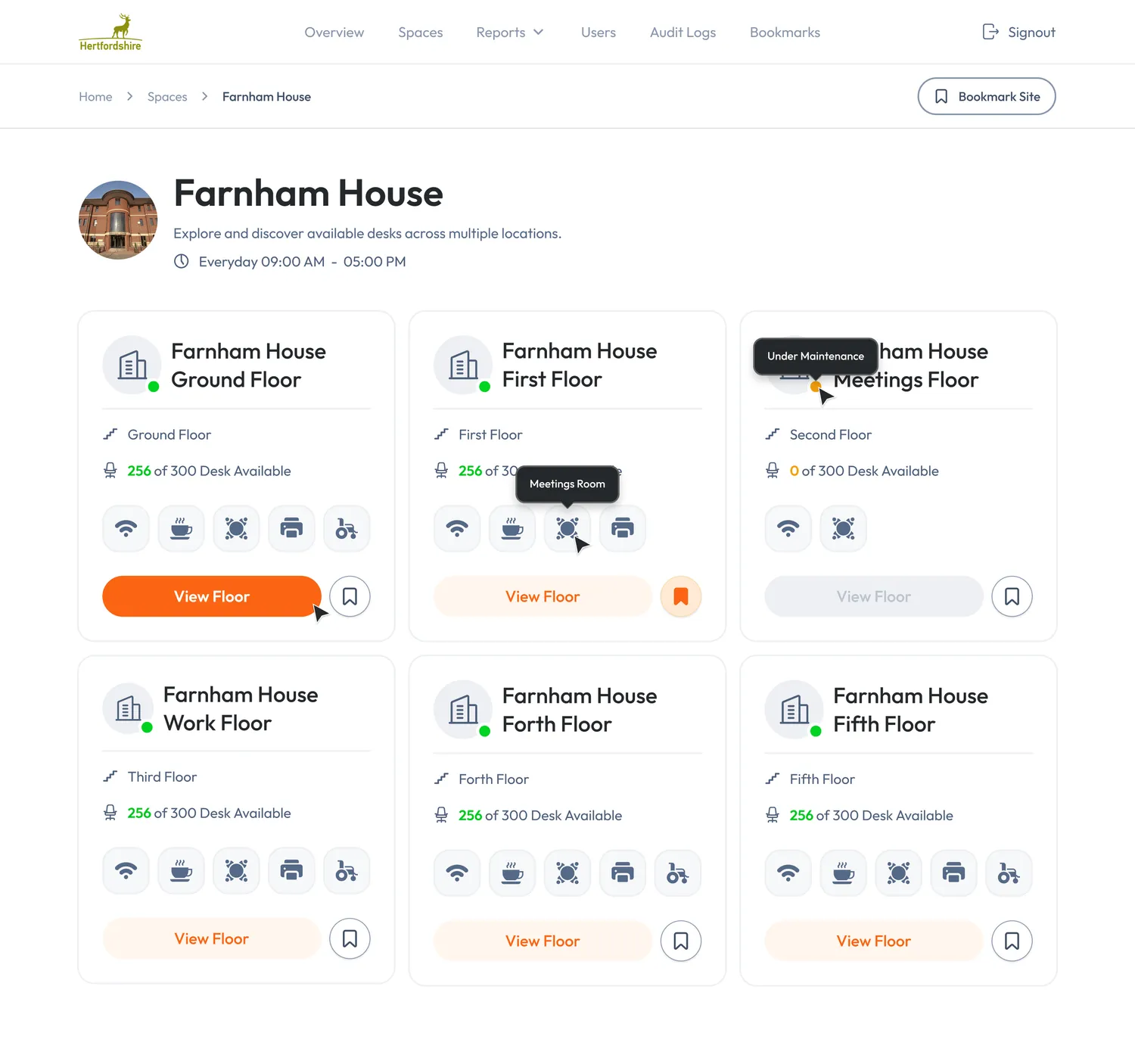1135x1064 pixels.
Task: Go to Spaces breadcrumb link
Action: [x=167, y=97]
